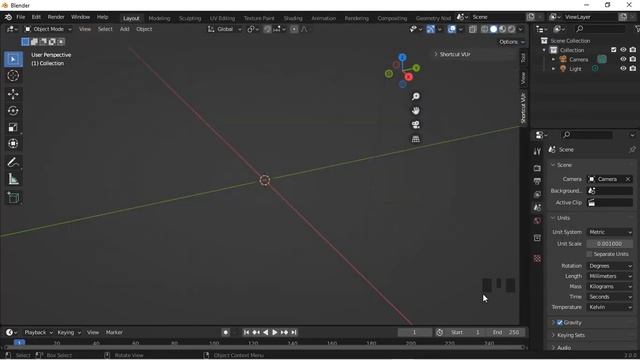The image size is (640, 360).
Task: Open the View Layer properties tab icon
Action: pos(537,194)
